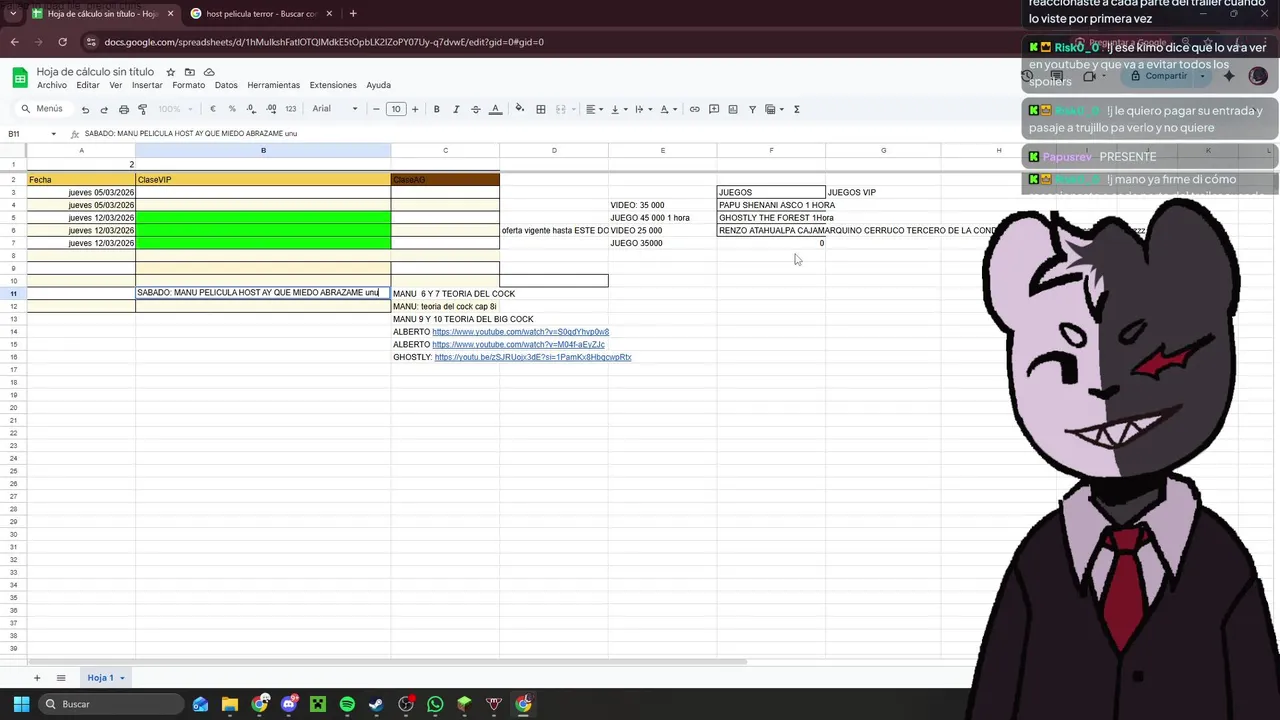Open Spotify from taskbar
Image resolution: width=1280 pixels, height=720 pixels.
(x=347, y=704)
